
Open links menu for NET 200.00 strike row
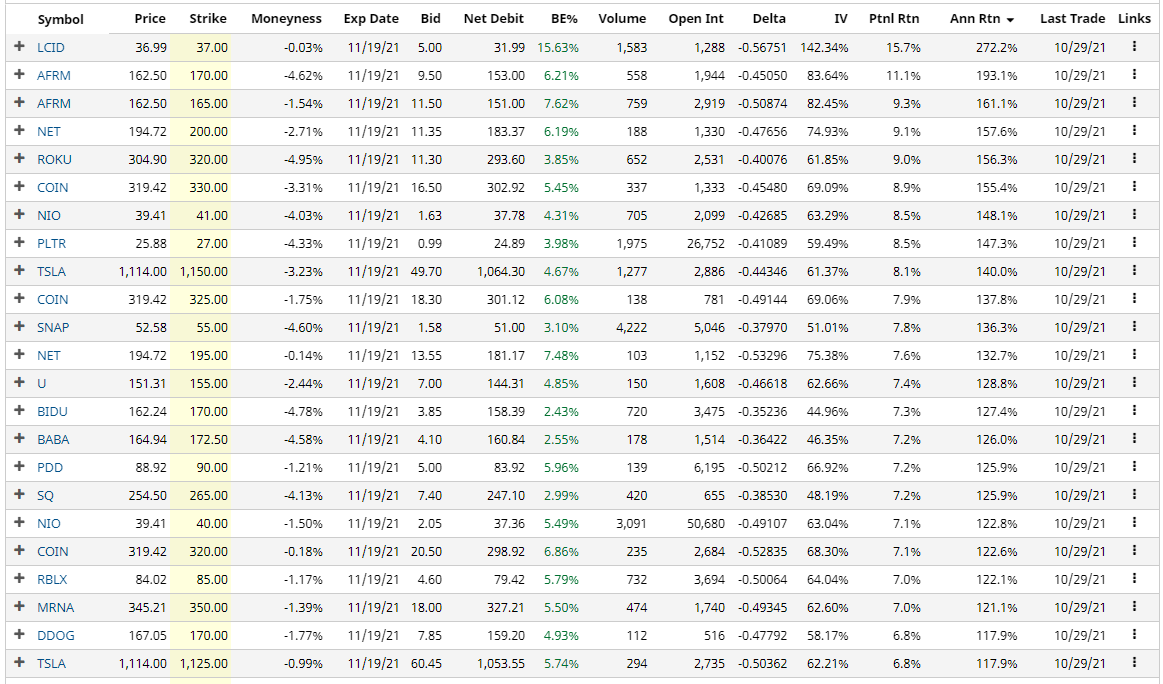pos(1134,130)
